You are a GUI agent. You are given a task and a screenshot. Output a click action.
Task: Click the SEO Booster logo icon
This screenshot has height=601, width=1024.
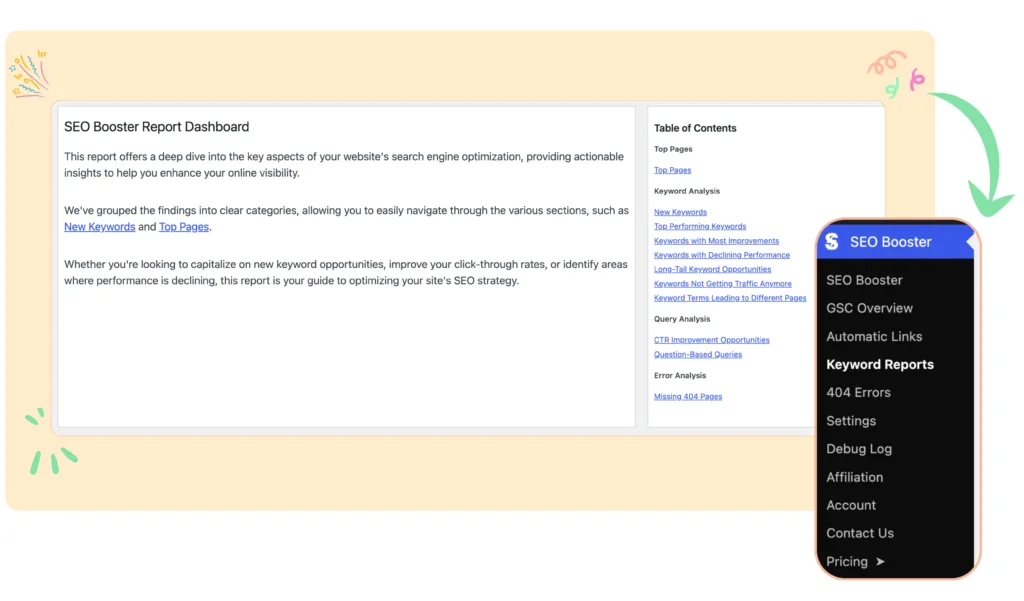click(x=831, y=242)
